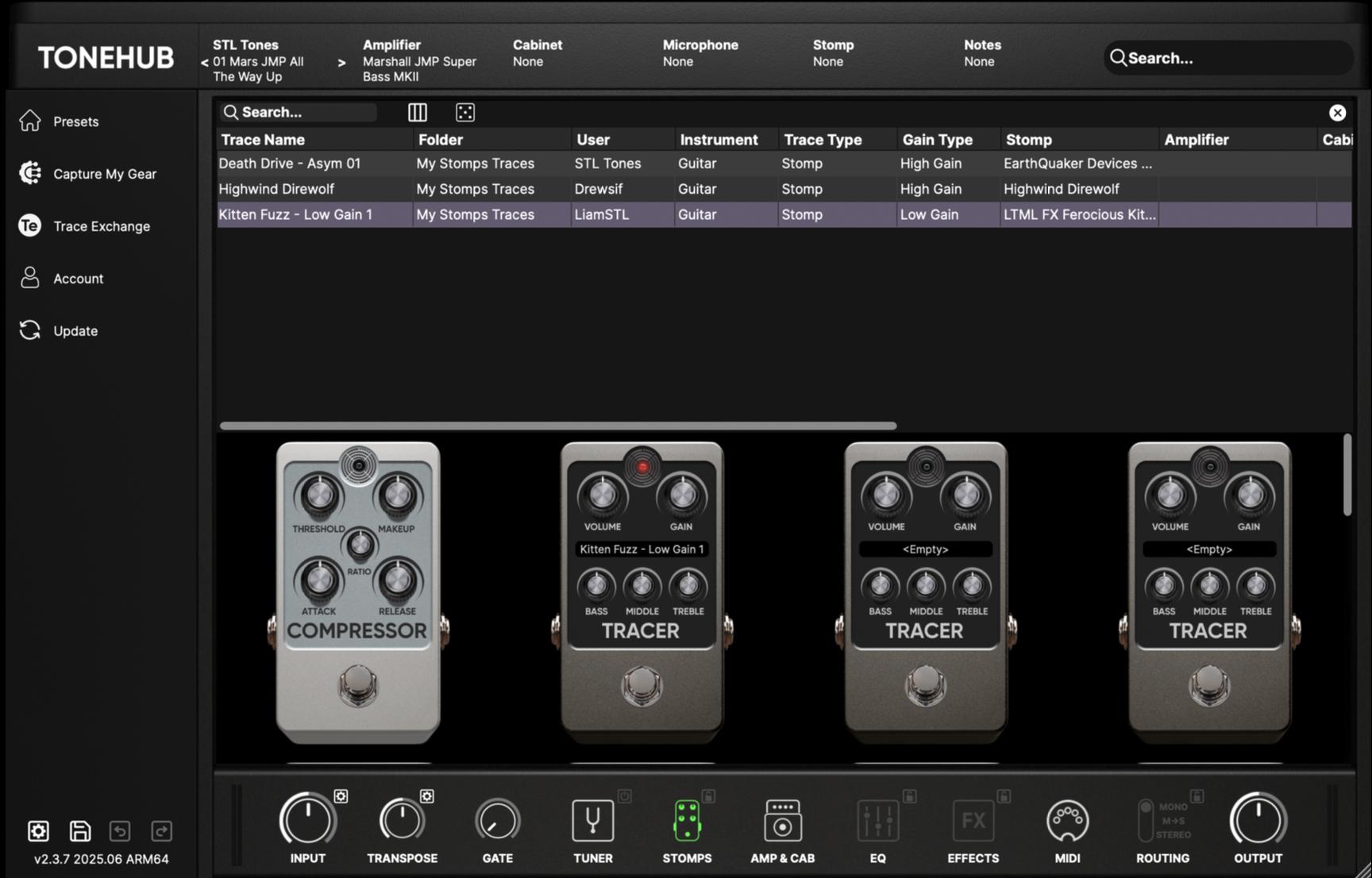
Task: Open the Trace Exchange section
Action: point(84,226)
